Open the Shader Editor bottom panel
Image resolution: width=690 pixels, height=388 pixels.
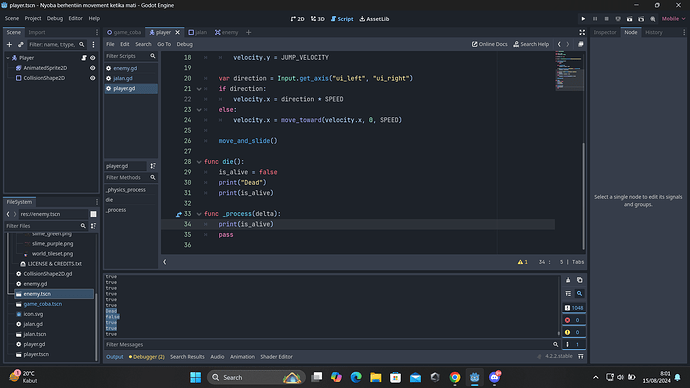point(276,357)
